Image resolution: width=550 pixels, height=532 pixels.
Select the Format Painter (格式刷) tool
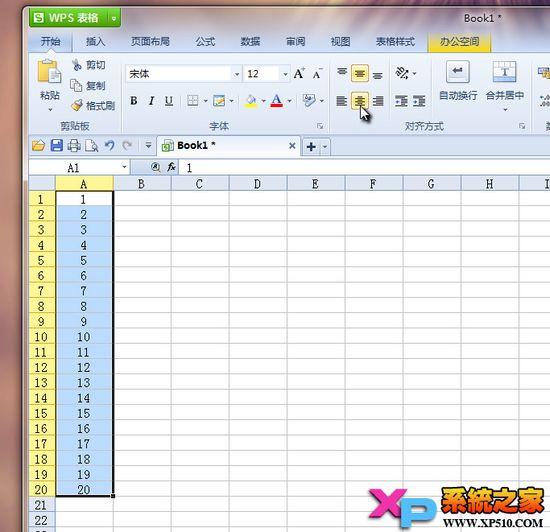click(93, 105)
